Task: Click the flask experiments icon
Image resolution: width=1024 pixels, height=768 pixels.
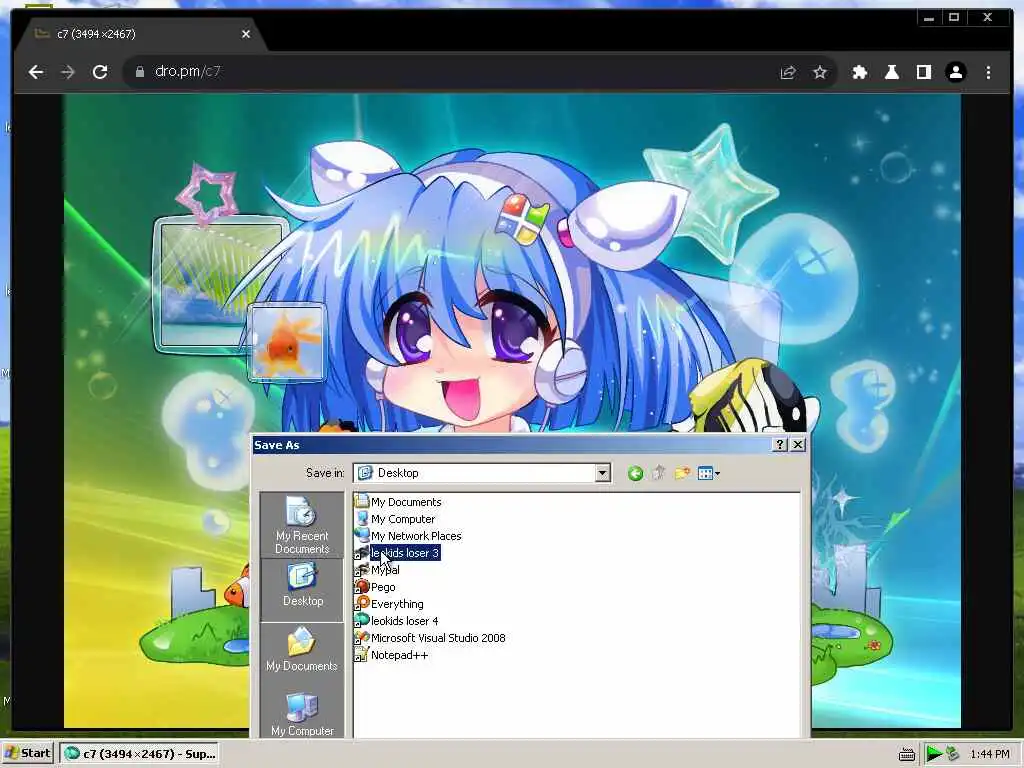Action: (891, 72)
